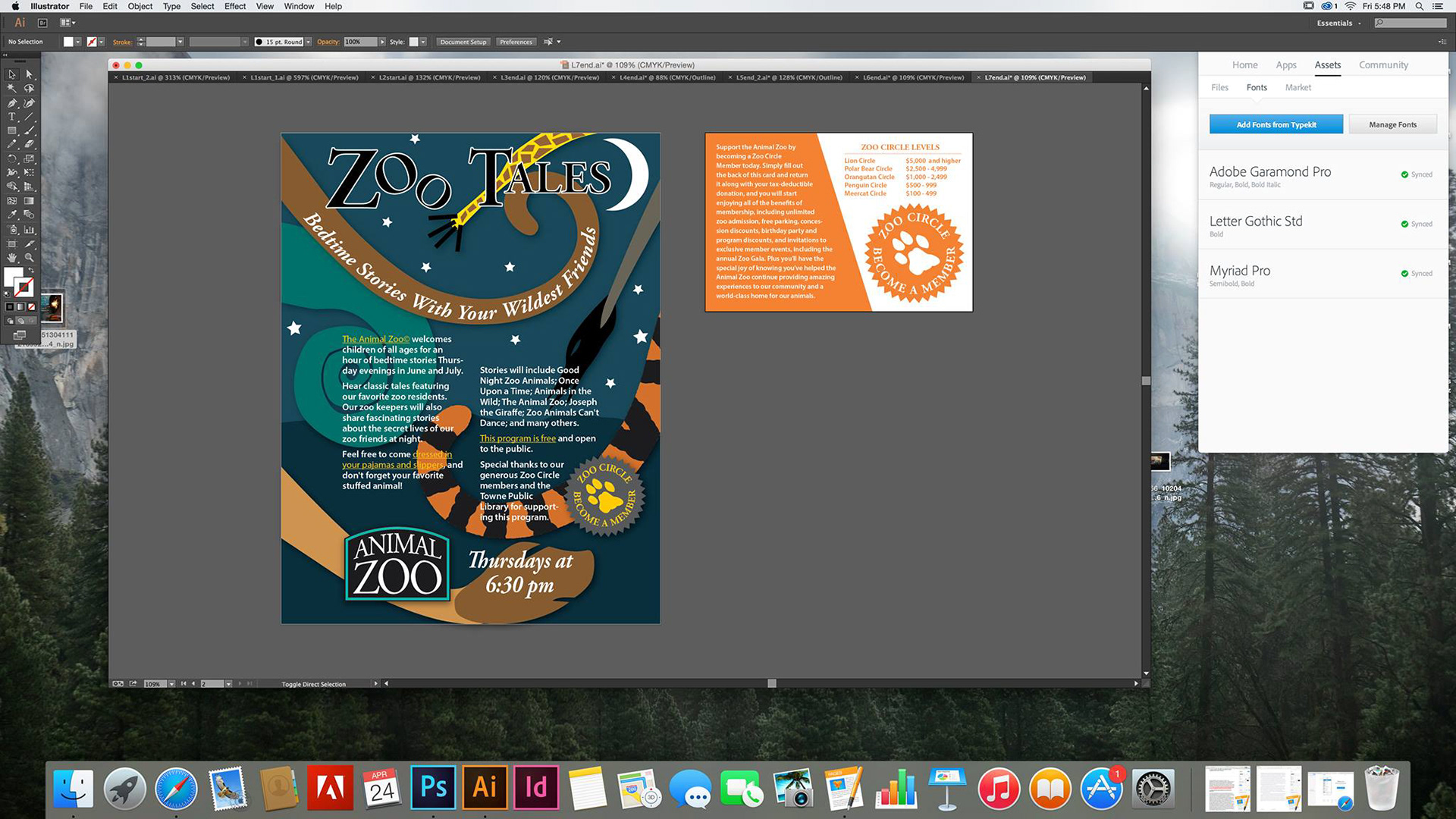Choose the Zoom magnifier tool
This screenshot has height=819, width=1456.
point(29,258)
